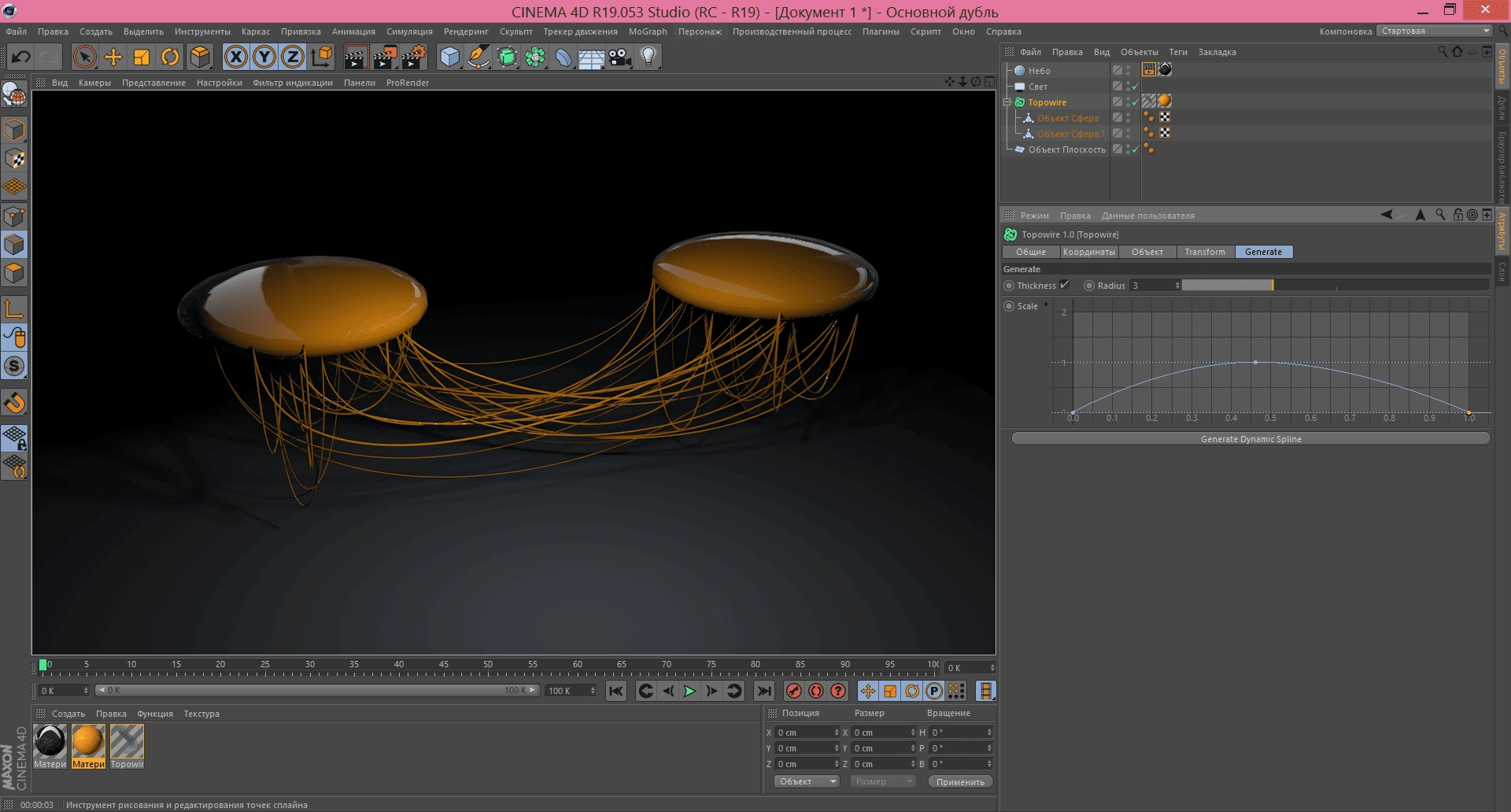Click the coordinate system icon
Viewport: 1511px width, 812px height.
[x=322, y=57]
